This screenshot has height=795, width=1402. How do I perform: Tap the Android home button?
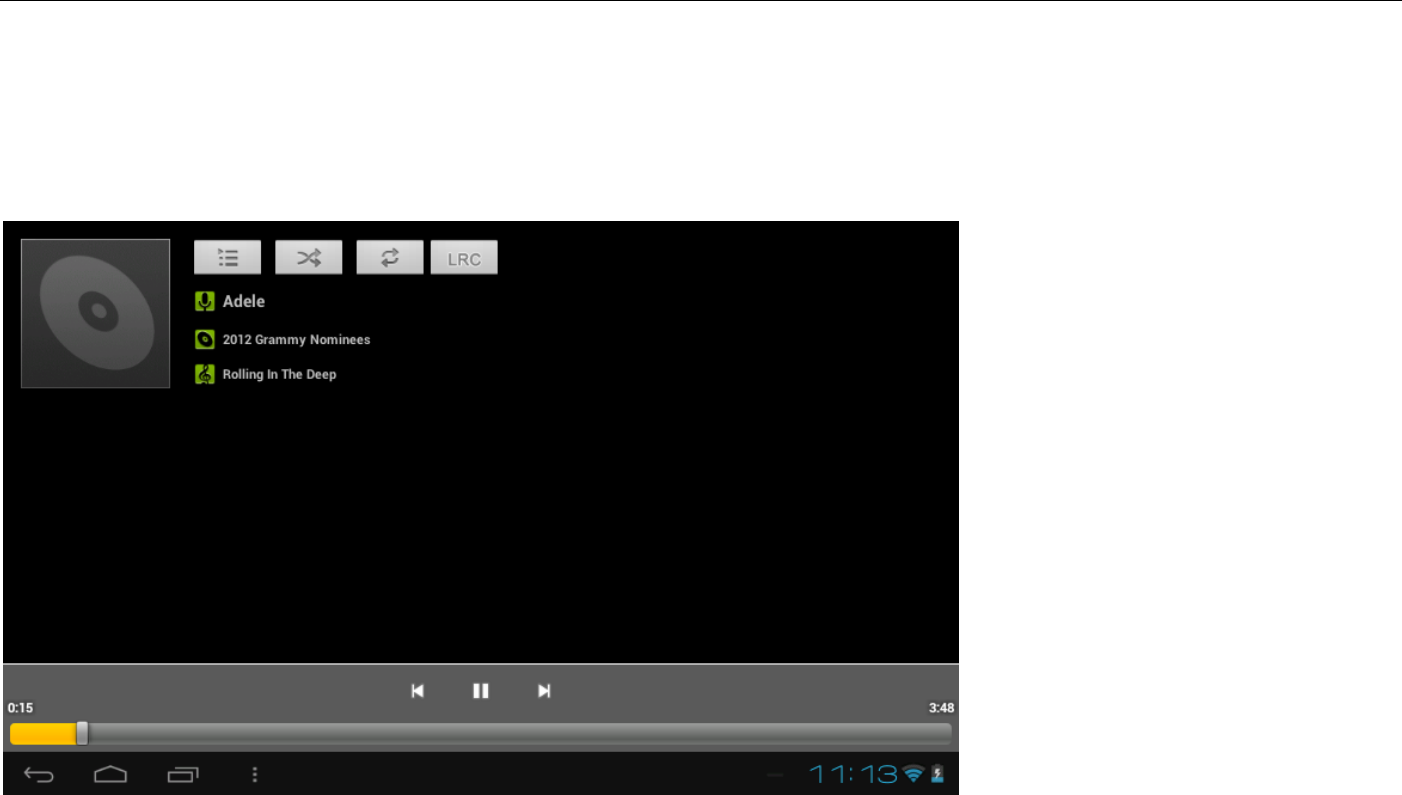click(x=110, y=774)
